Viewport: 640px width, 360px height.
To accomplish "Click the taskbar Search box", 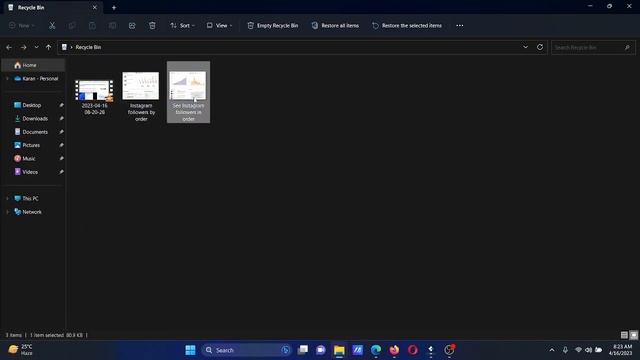I will 246,350.
